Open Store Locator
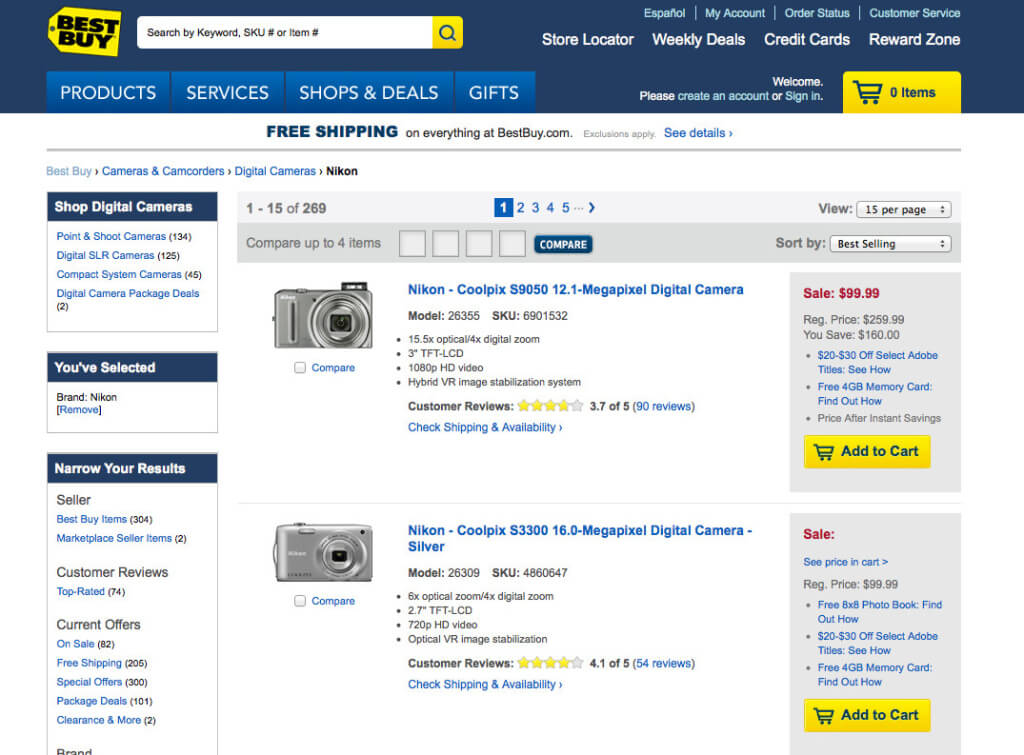1024x755 pixels. [588, 40]
